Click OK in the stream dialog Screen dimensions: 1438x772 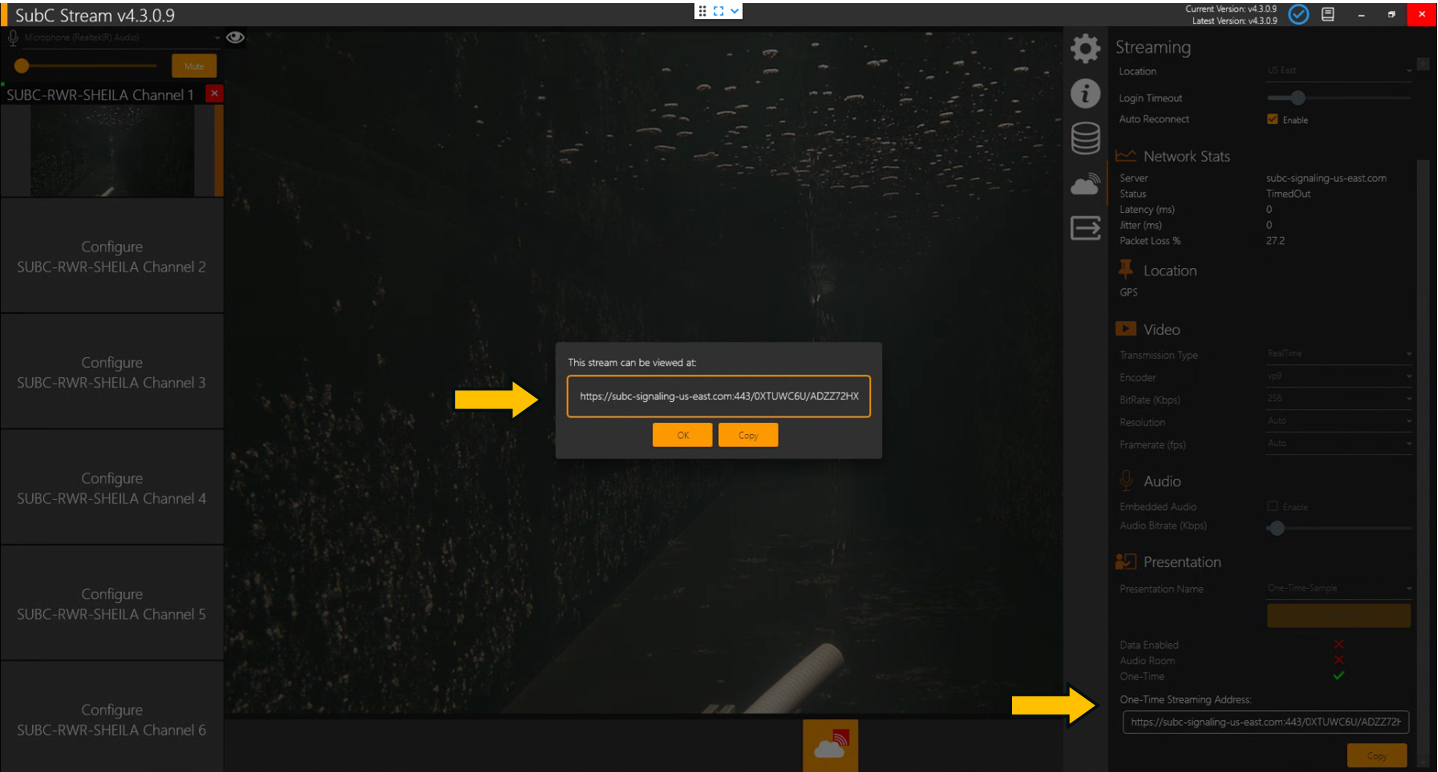click(682, 435)
